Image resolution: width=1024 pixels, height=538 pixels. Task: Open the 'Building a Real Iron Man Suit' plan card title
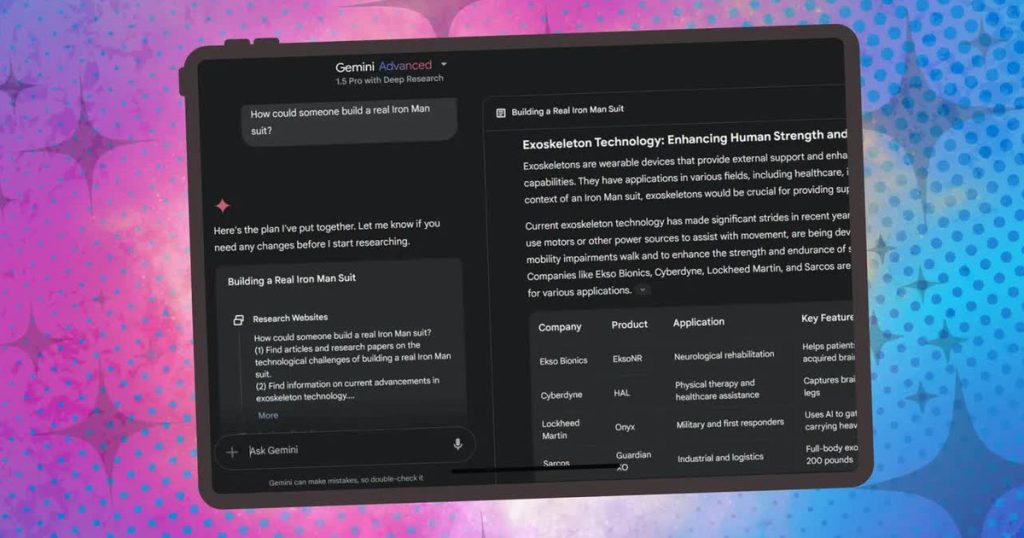coord(292,280)
